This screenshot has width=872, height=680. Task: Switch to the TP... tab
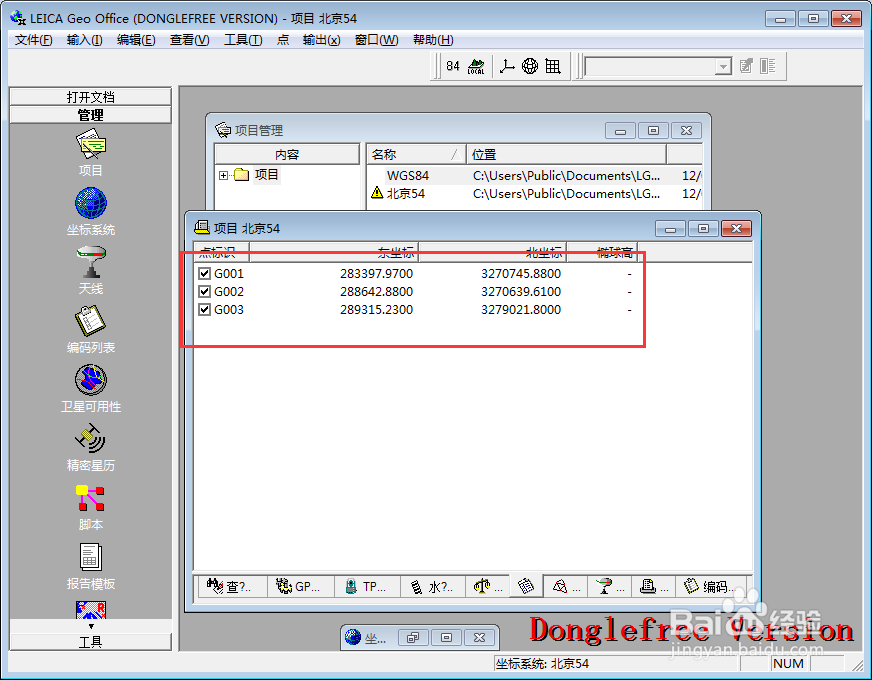(x=367, y=587)
